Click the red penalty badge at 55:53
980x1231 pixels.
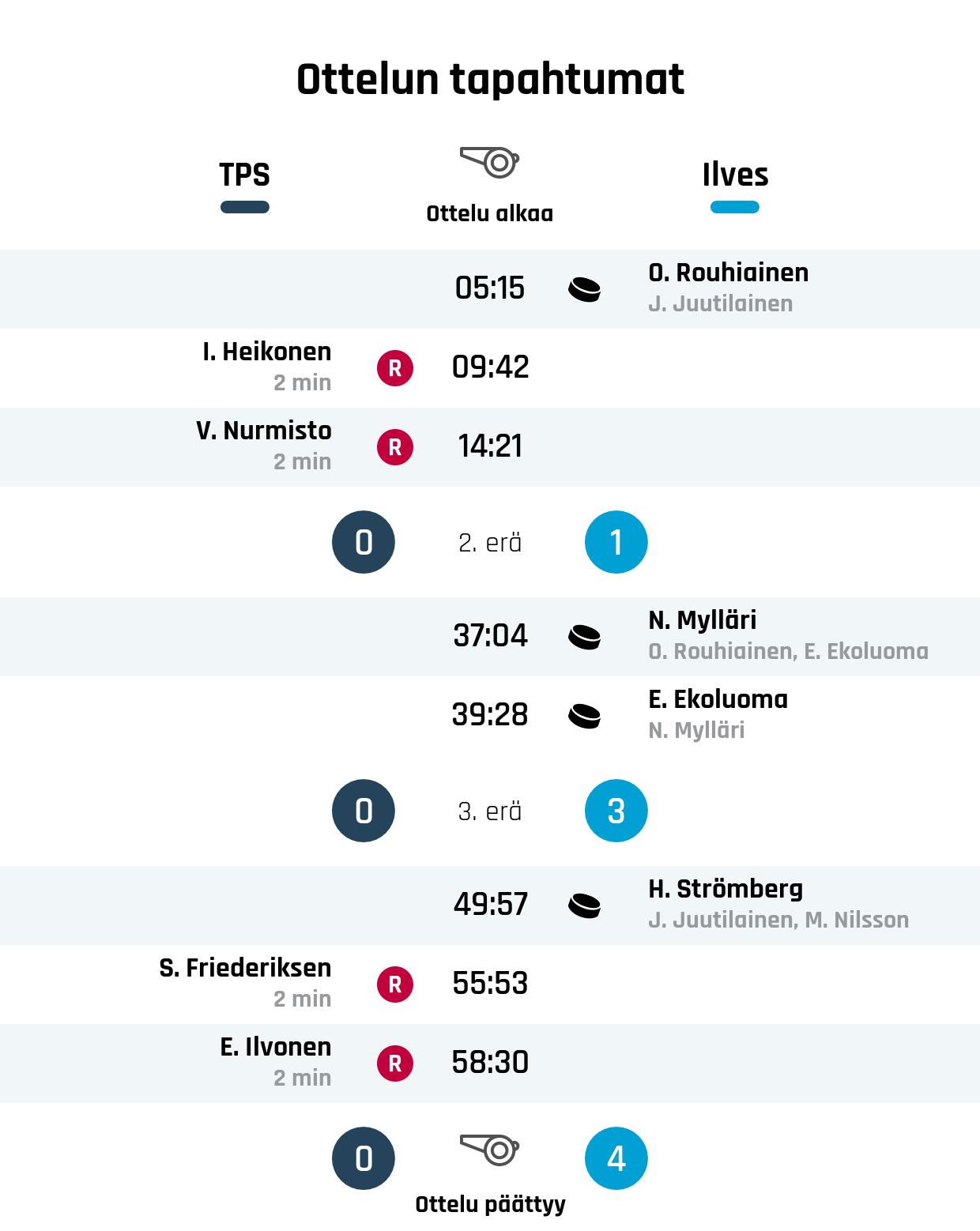click(395, 984)
